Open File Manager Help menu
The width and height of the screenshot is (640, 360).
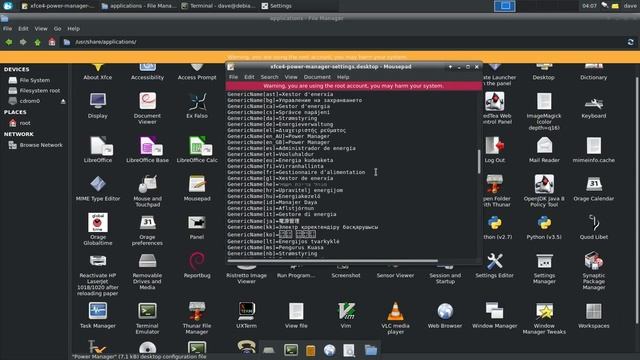click(x=73, y=29)
